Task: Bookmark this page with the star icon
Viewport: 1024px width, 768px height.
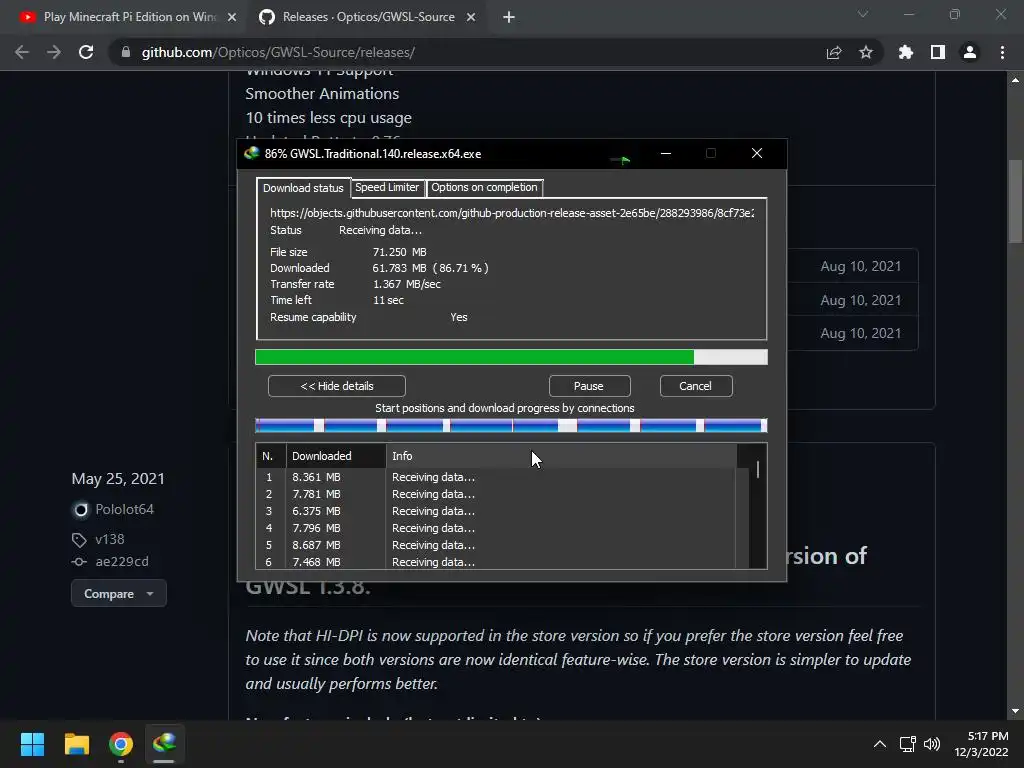Action: [x=866, y=52]
